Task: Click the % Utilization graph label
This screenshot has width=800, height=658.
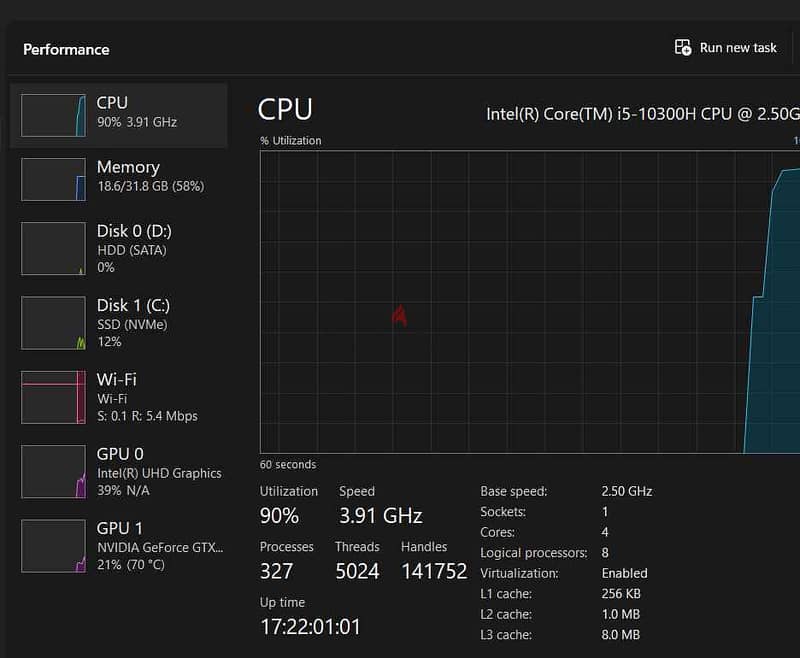Action: pos(291,141)
